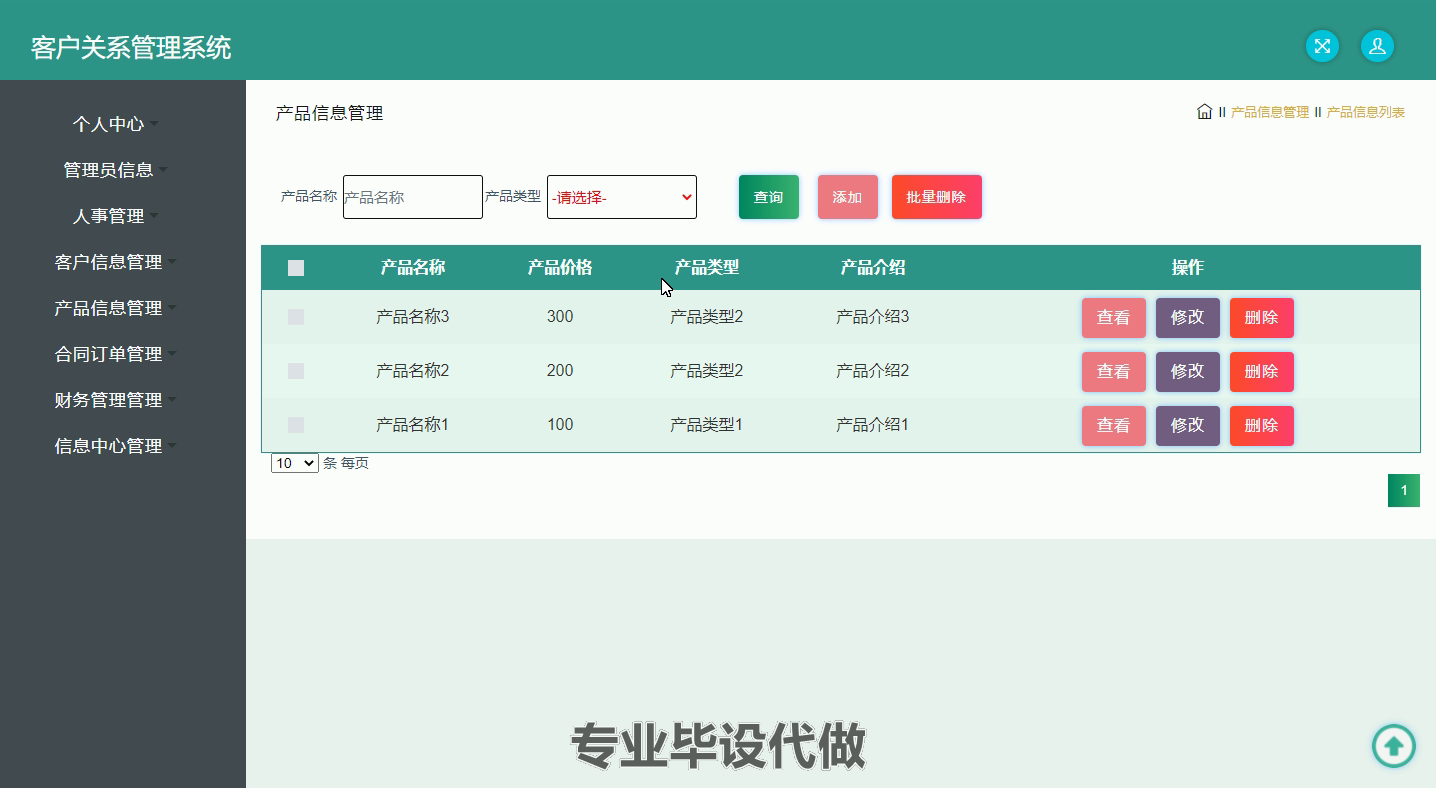Click the 产品类型1 cell

click(707, 425)
